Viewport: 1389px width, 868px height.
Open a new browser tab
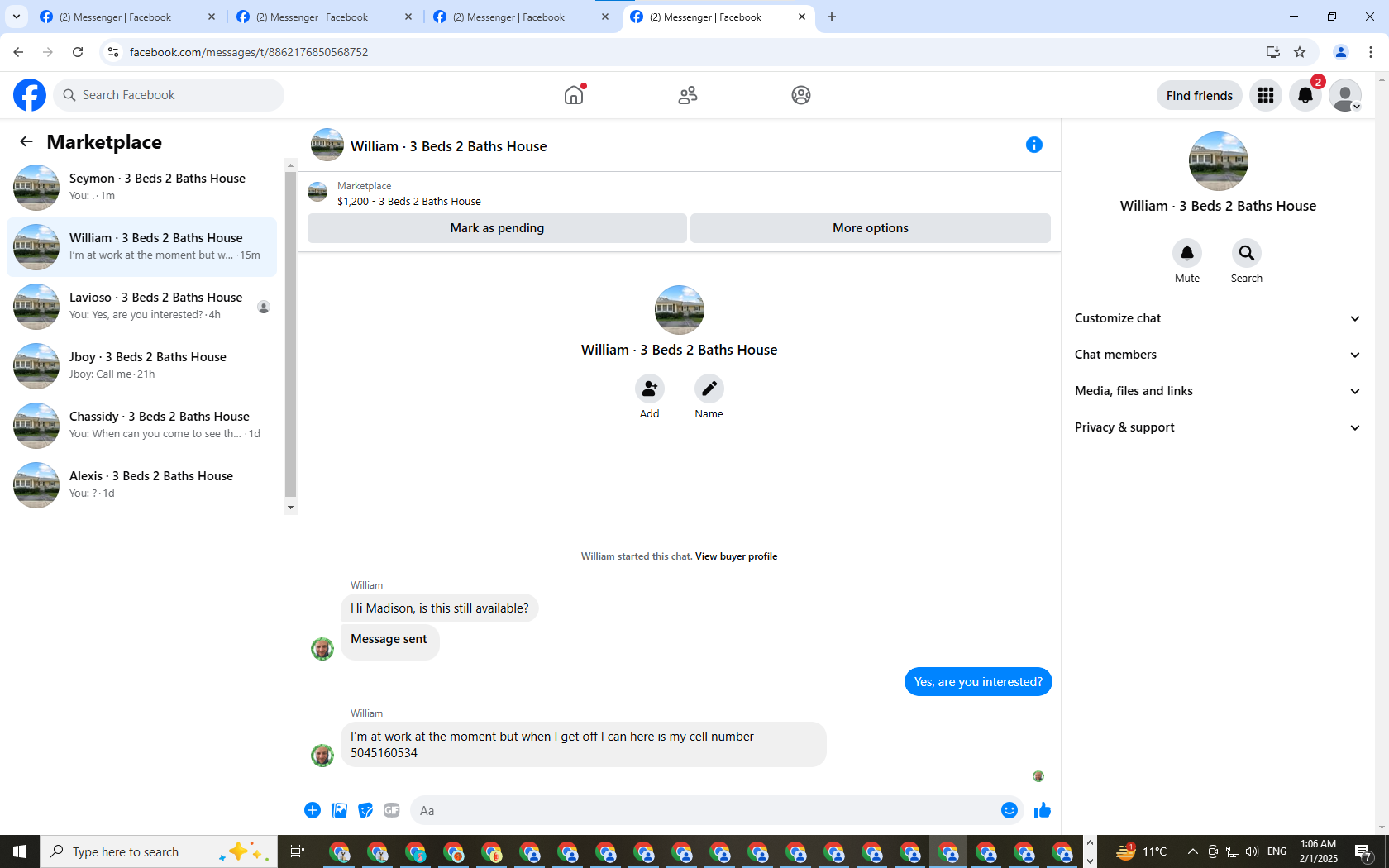point(832,17)
